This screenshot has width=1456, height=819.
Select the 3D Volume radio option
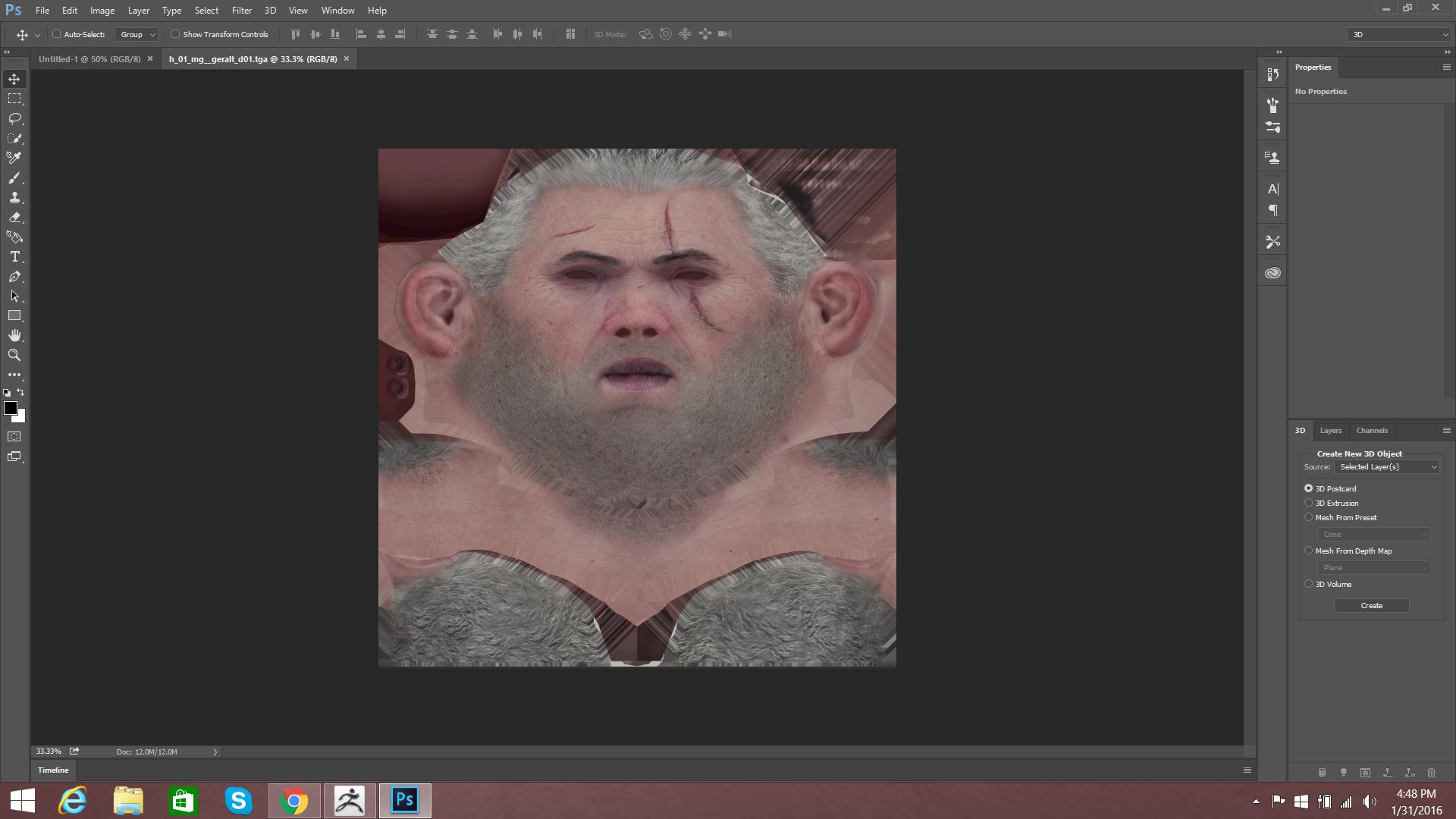coord(1308,584)
